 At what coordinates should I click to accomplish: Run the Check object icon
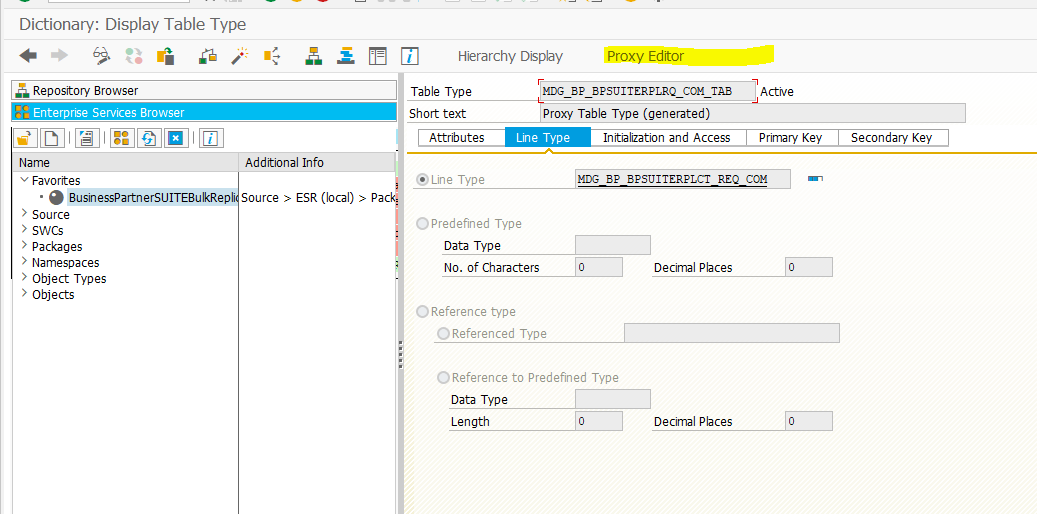pos(208,56)
